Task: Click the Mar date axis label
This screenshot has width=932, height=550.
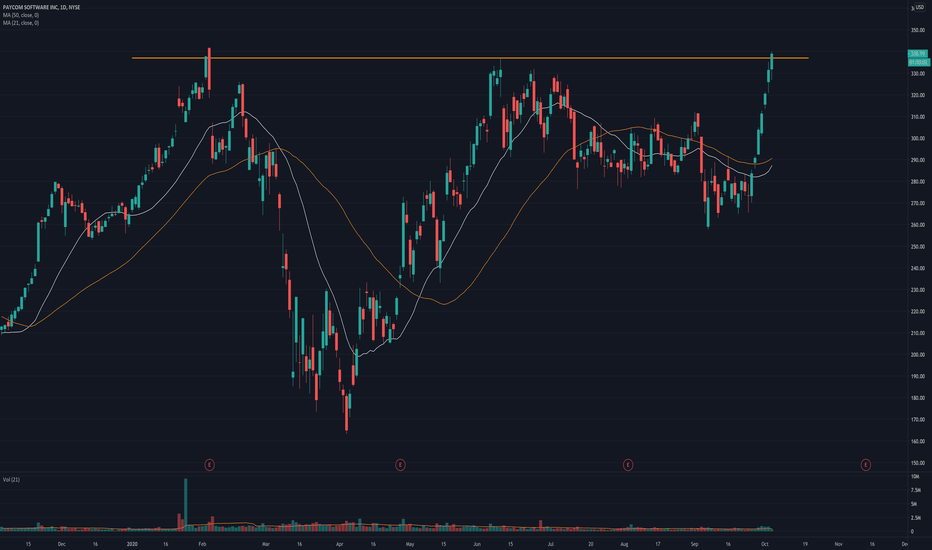Action: tap(266, 544)
